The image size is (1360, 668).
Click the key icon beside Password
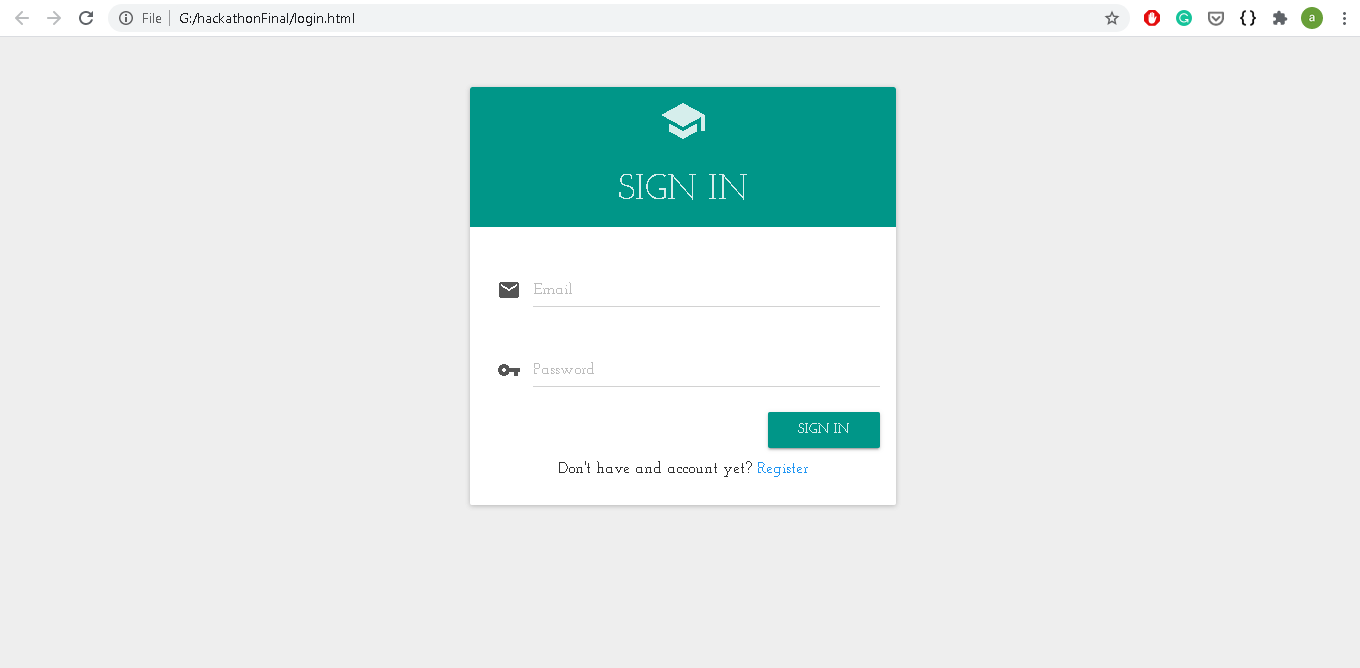(509, 370)
